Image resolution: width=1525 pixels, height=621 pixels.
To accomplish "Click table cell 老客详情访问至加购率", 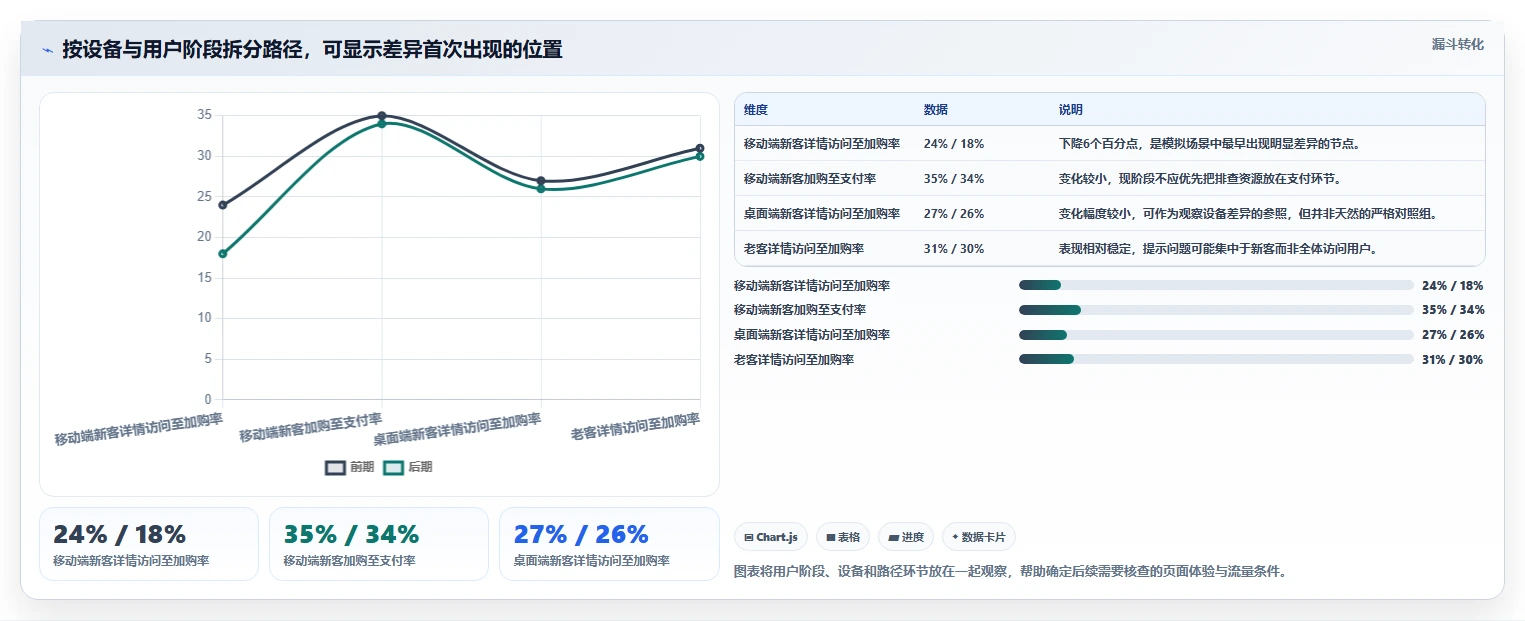I will [x=804, y=249].
